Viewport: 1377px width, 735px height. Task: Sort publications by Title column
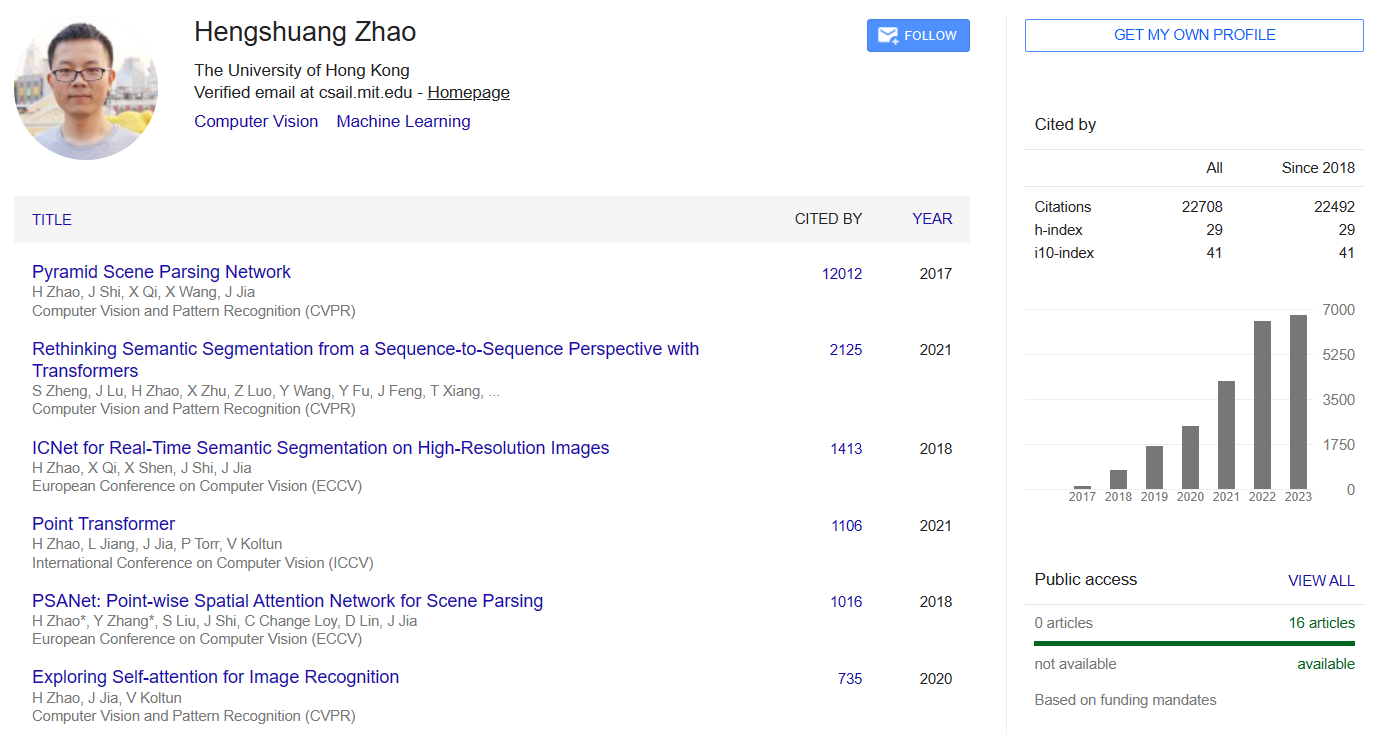click(52, 220)
